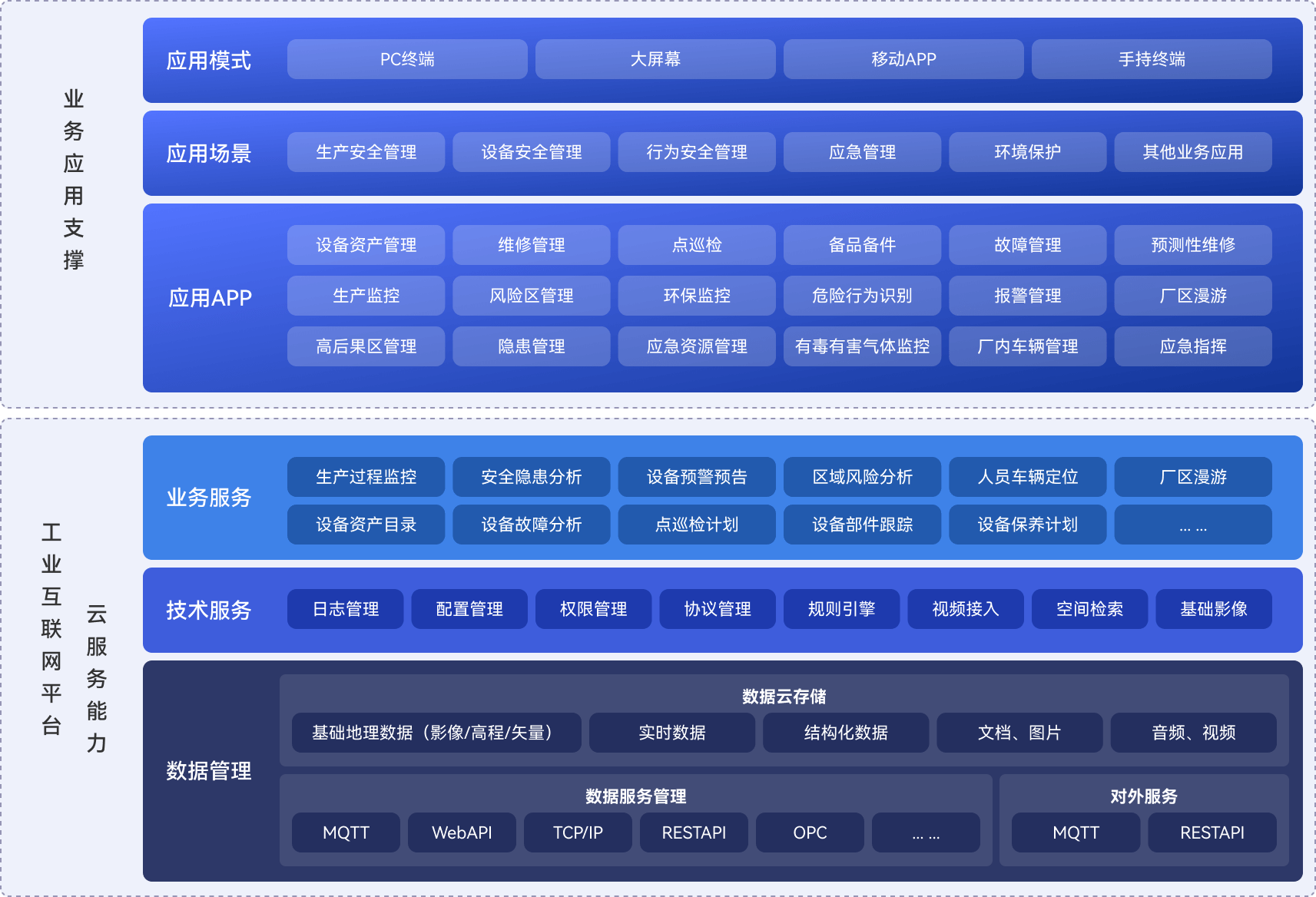This screenshot has width=1316, height=897.
Task: Open 风险区管理 app box
Action: point(532,296)
